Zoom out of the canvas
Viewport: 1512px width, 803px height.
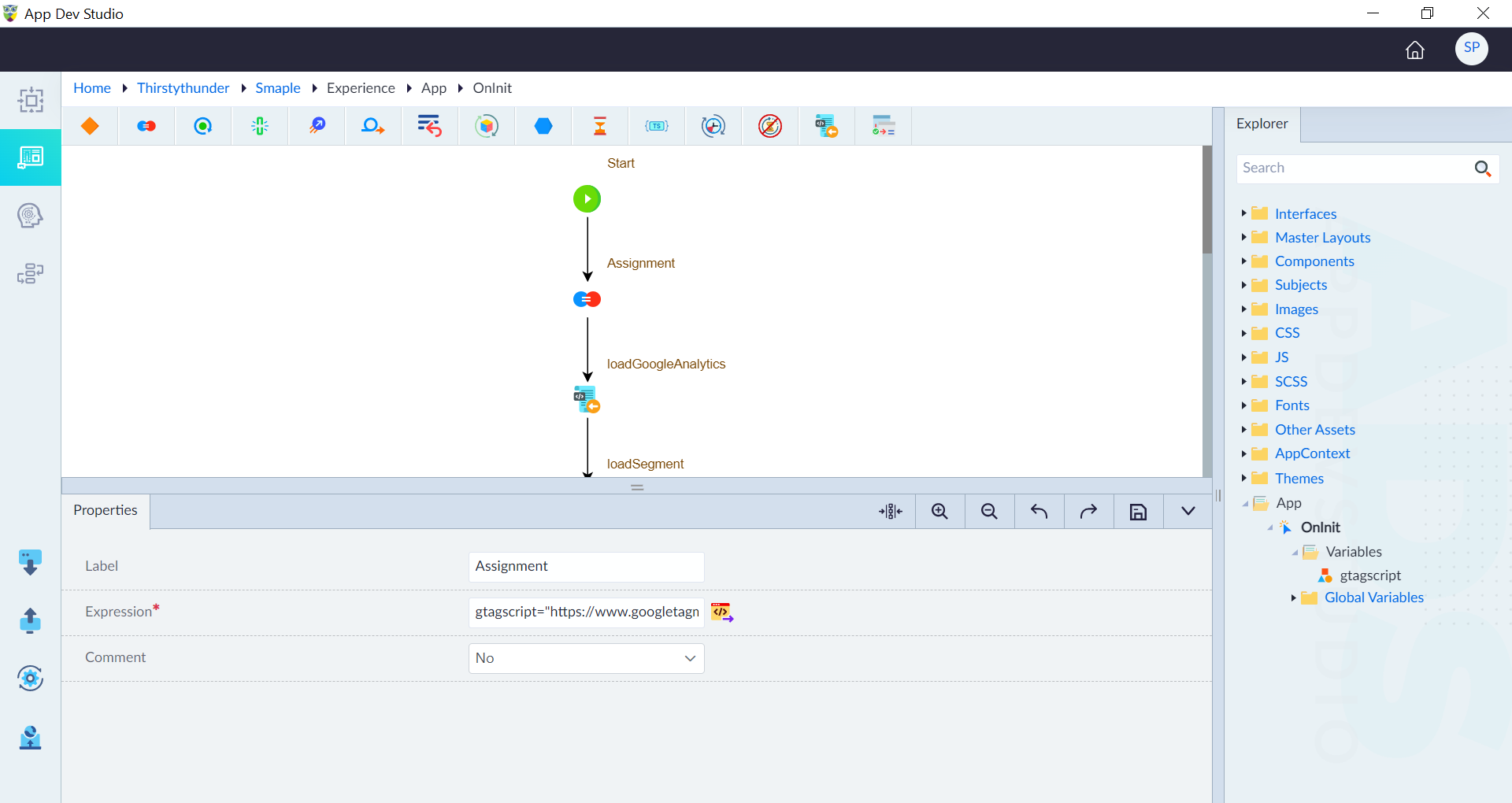tap(989, 512)
